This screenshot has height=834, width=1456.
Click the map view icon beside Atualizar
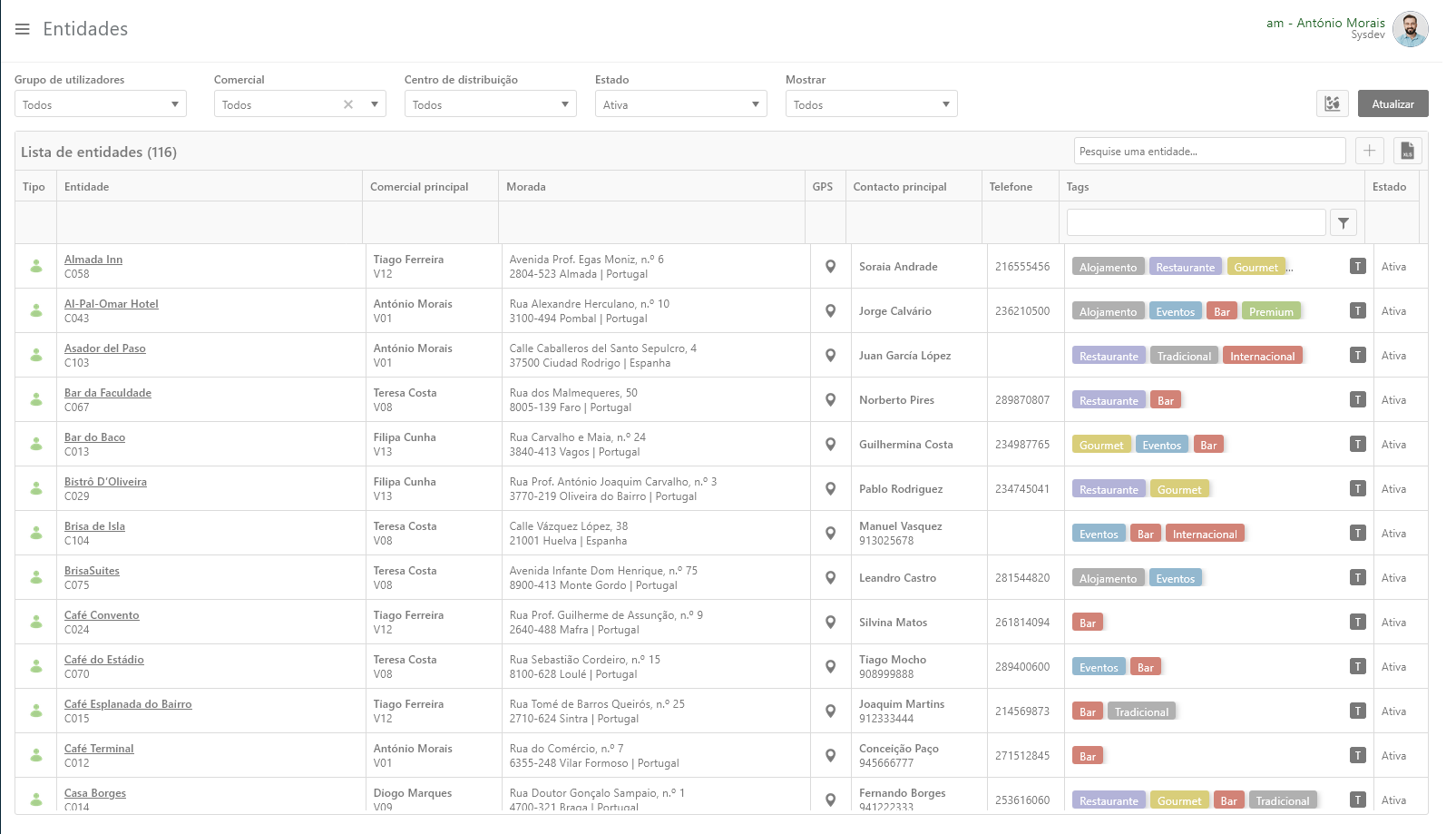click(x=1332, y=103)
